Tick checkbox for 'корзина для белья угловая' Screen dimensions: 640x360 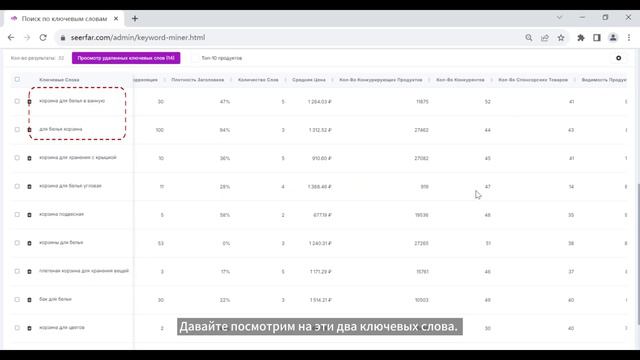pos(17,186)
